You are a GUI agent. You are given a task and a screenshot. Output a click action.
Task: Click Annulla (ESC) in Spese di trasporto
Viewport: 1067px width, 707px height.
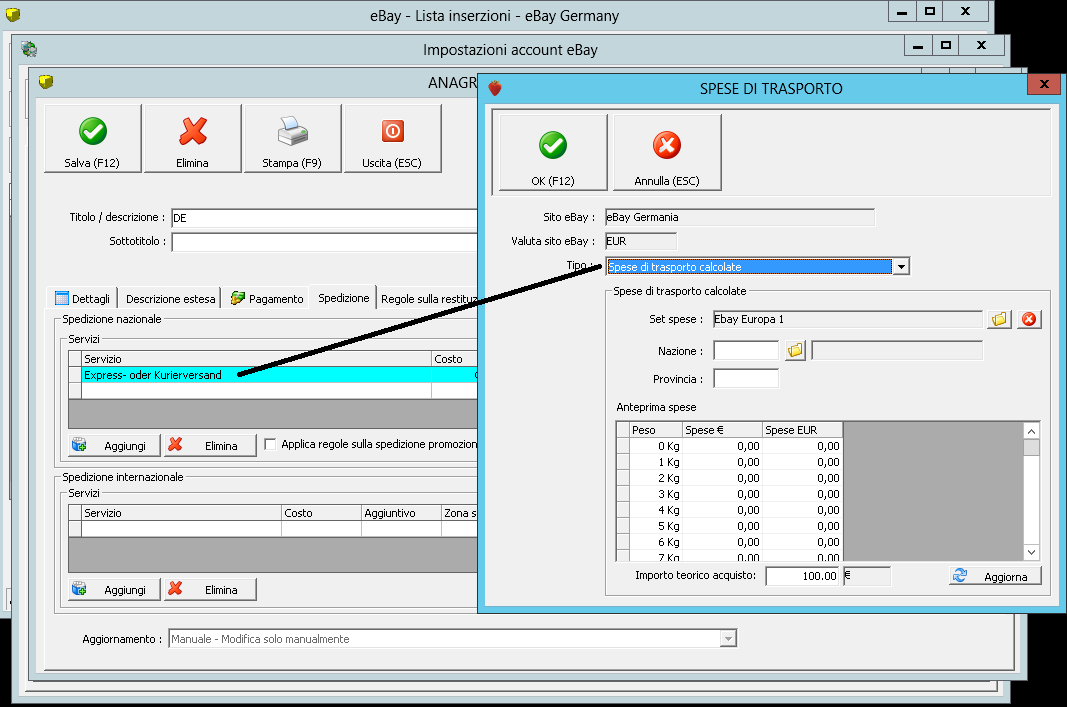667,152
